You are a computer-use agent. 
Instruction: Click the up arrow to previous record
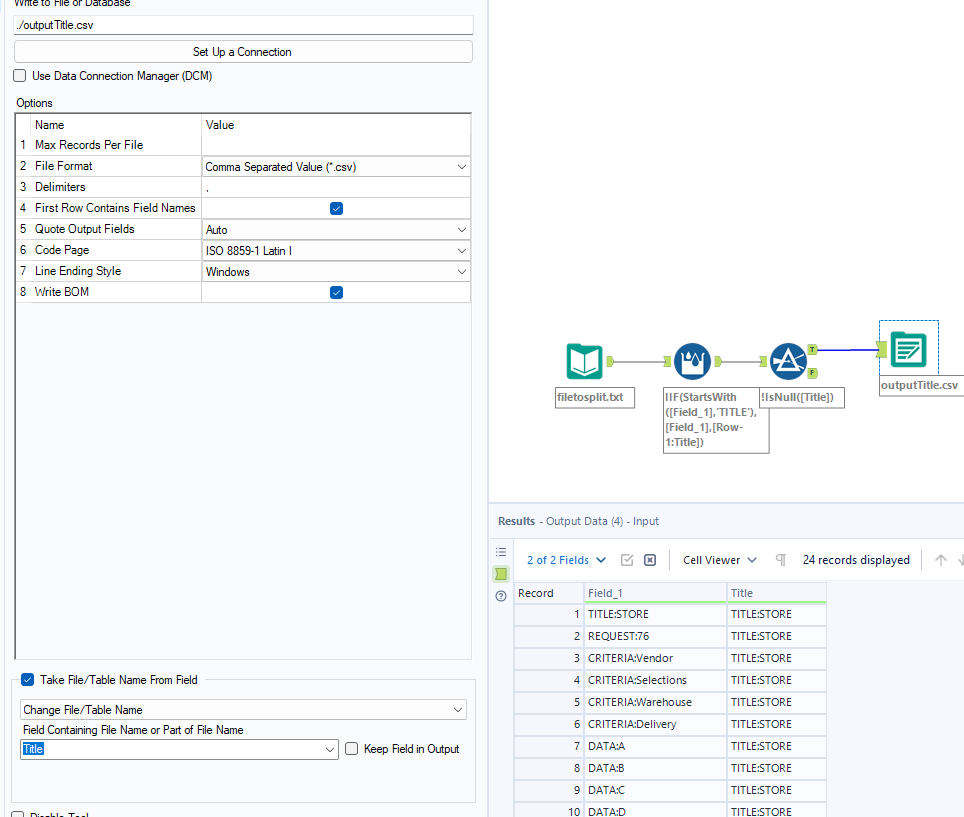point(940,560)
